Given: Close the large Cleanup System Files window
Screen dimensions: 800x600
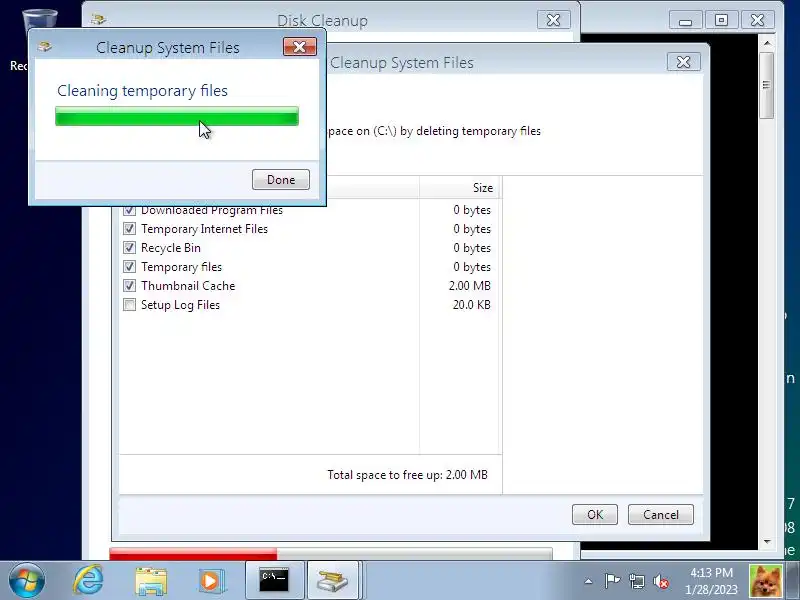Looking at the screenshot, I should (684, 62).
